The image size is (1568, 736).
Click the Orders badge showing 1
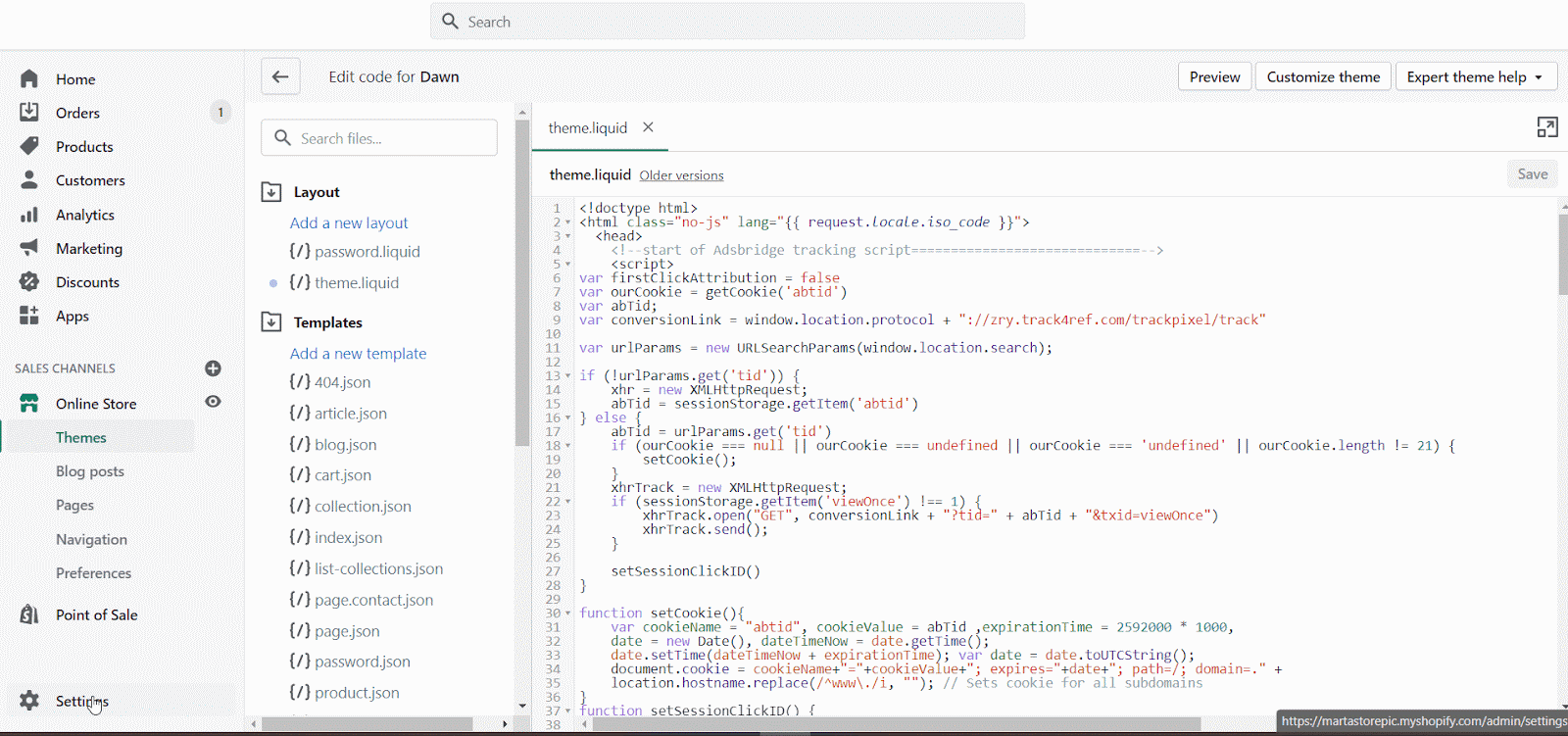(x=220, y=112)
